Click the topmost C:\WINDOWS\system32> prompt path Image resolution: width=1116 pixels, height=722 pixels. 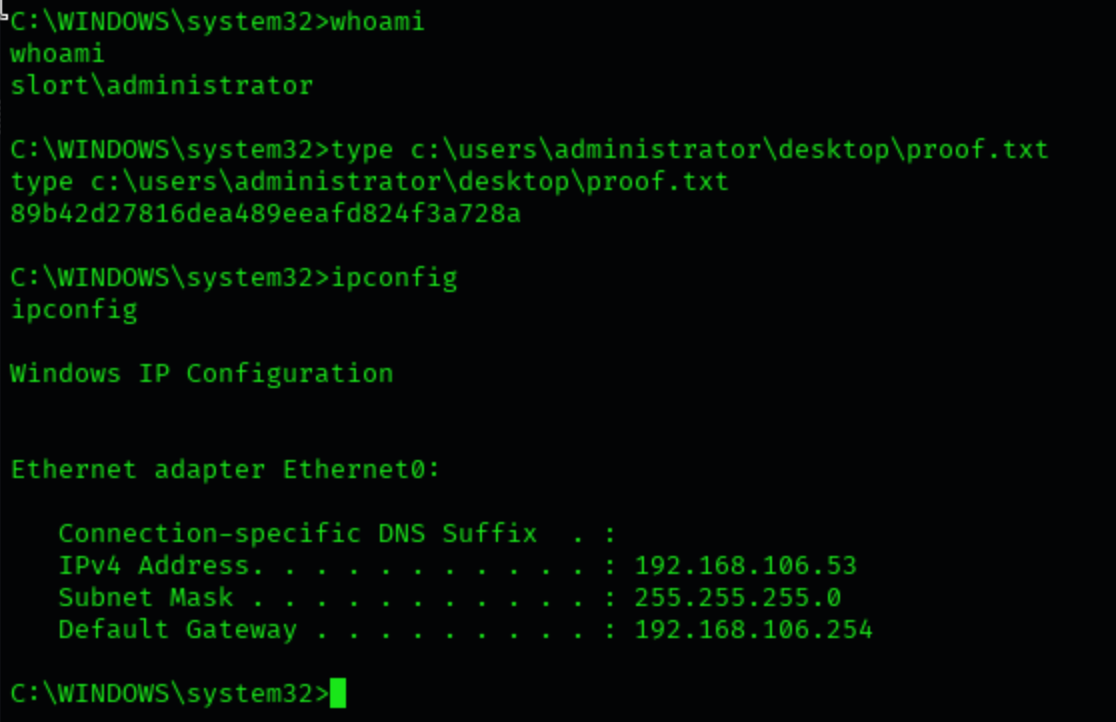[x=169, y=22]
